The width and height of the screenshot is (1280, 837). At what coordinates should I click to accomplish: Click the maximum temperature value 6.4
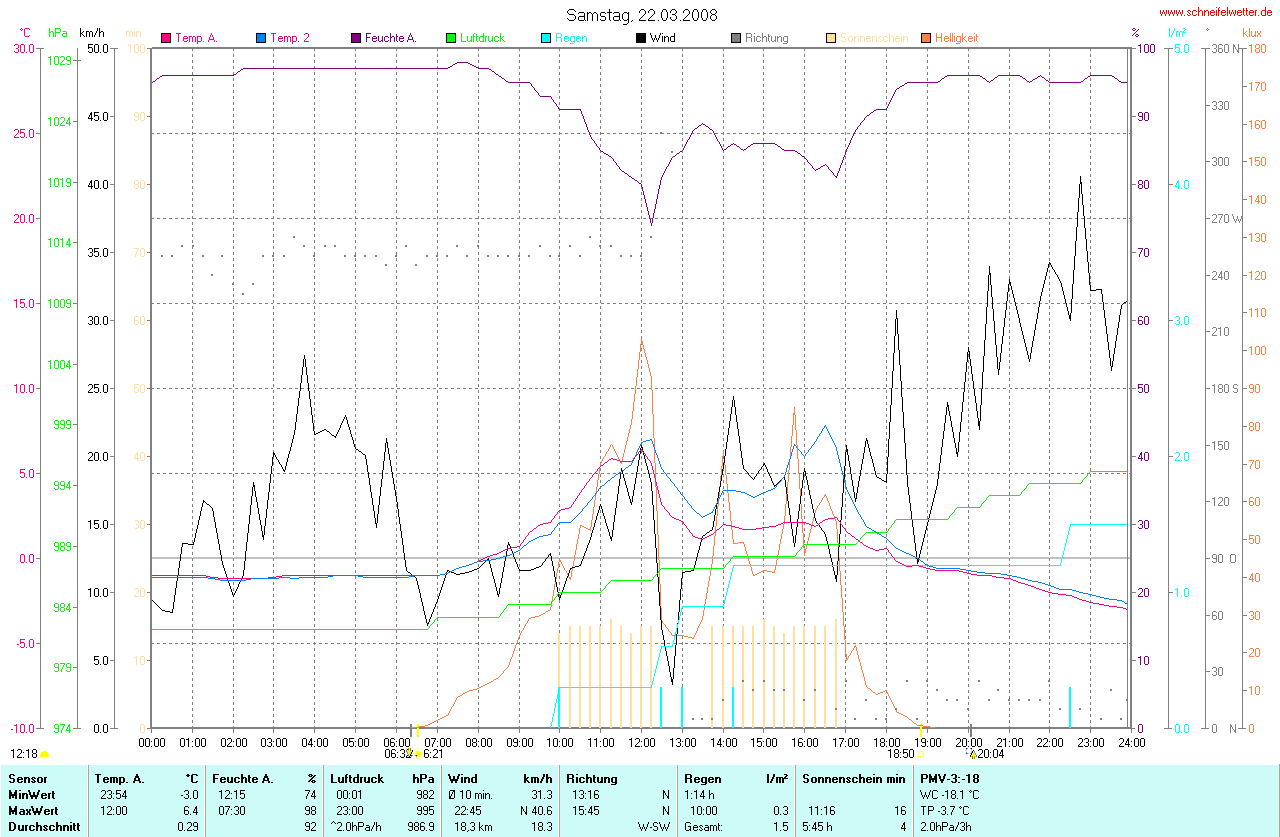click(x=192, y=810)
